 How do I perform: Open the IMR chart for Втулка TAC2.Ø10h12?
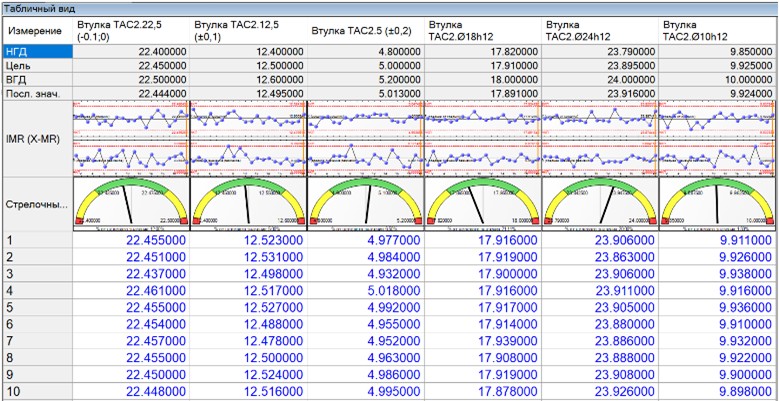click(718, 136)
